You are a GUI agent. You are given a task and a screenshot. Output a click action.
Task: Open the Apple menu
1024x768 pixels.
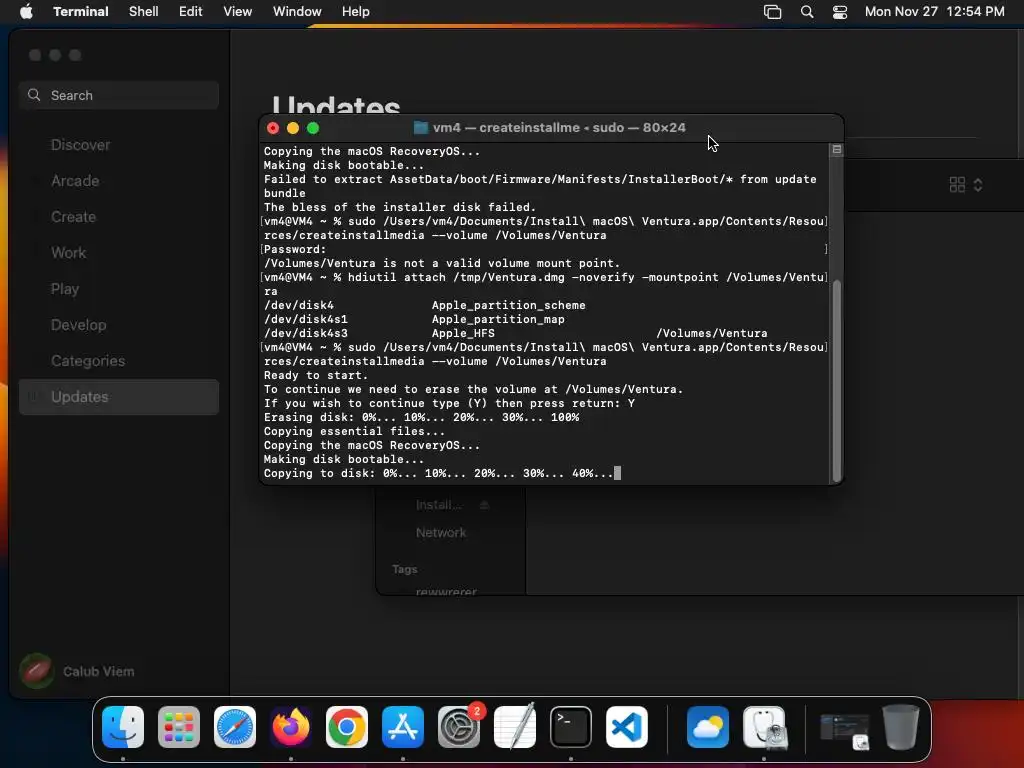(x=26, y=11)
